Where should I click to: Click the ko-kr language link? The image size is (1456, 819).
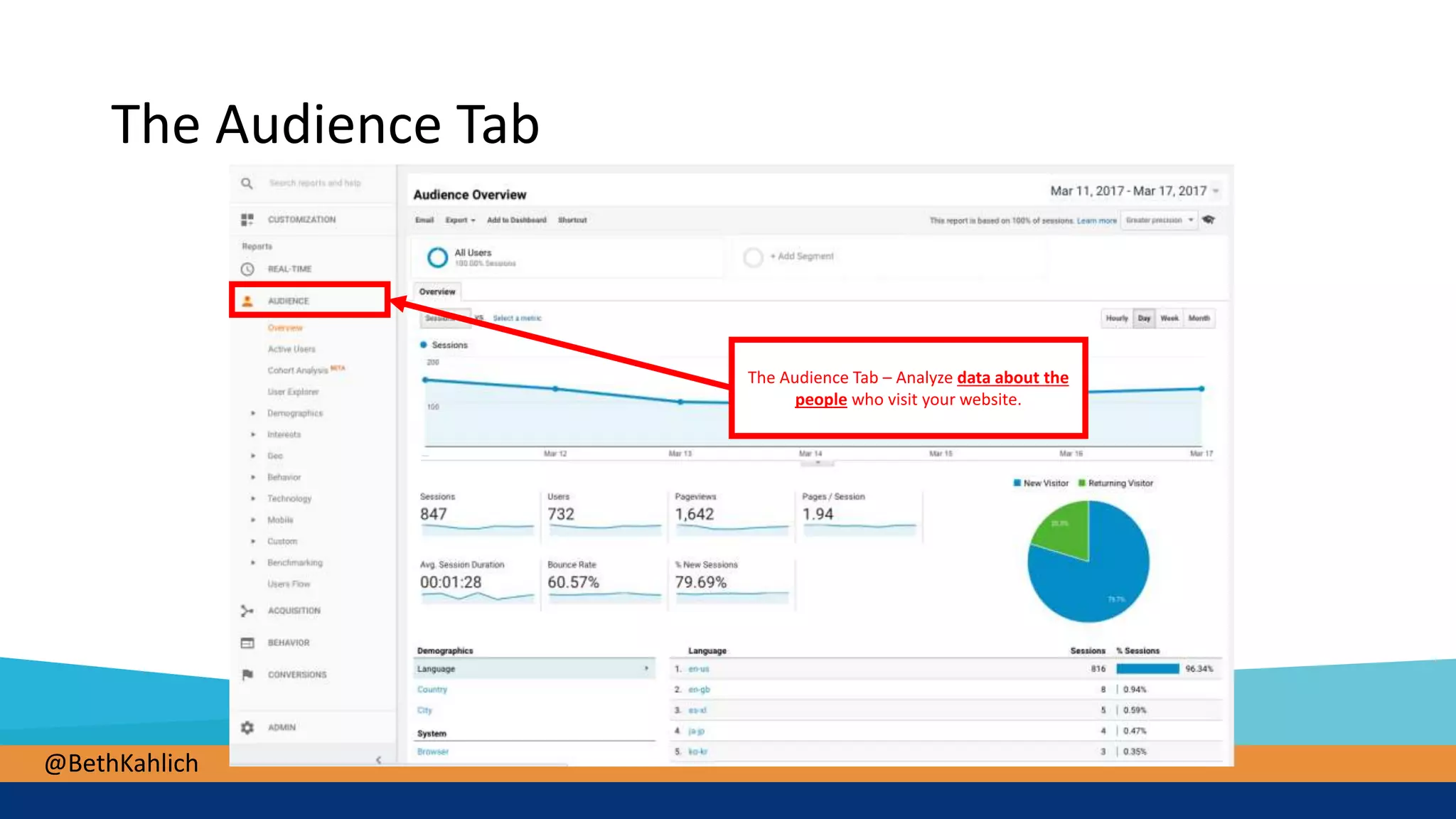(x=697, y=751)
